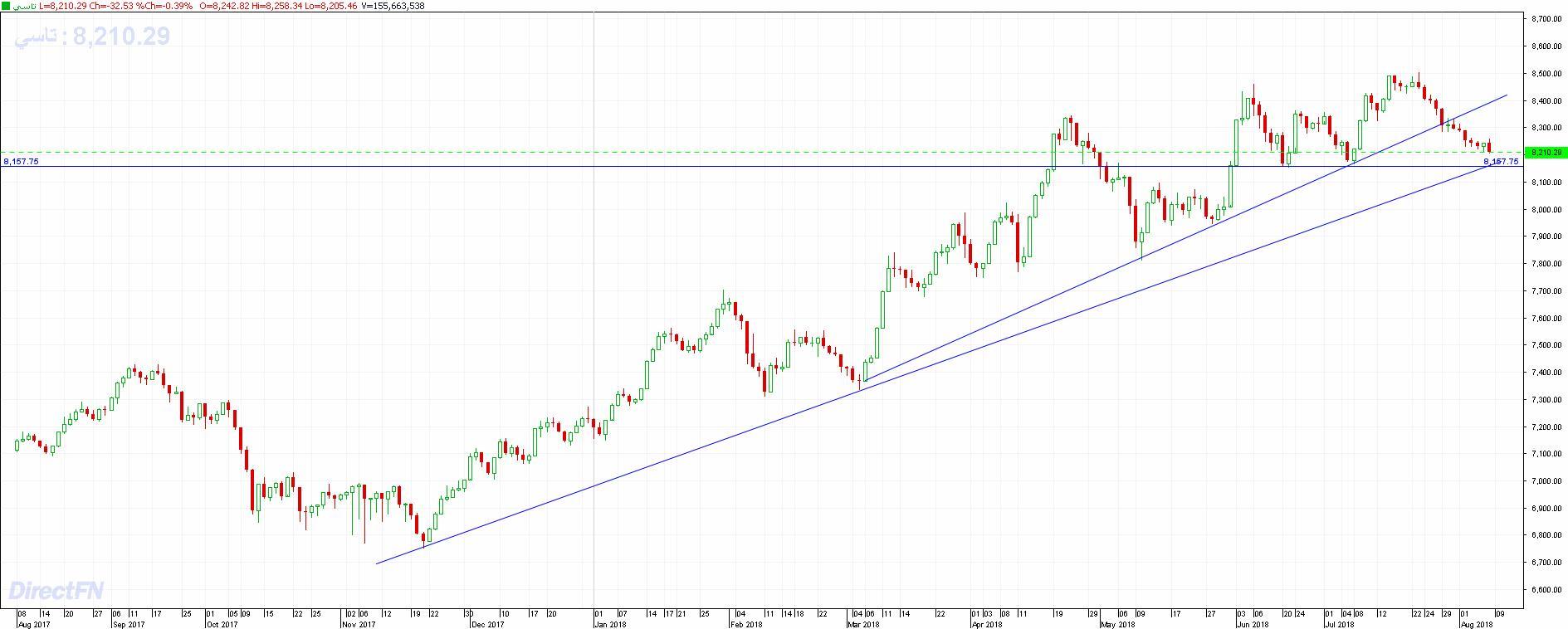This screenshot has width=1568, height=629.
Task: Click the V=155,663,538 volume readout
Action: coord(393,6)
